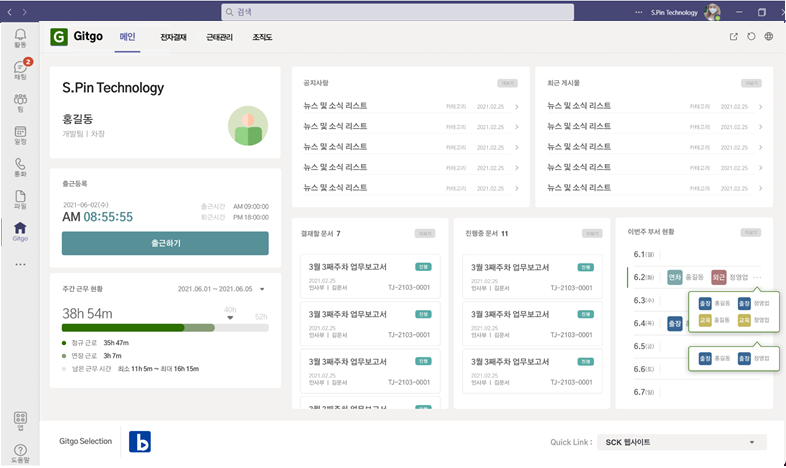The height and width of the screenshot is (468, 786).
Task: Open the 활동 activity bell icon
Action: 20,38
